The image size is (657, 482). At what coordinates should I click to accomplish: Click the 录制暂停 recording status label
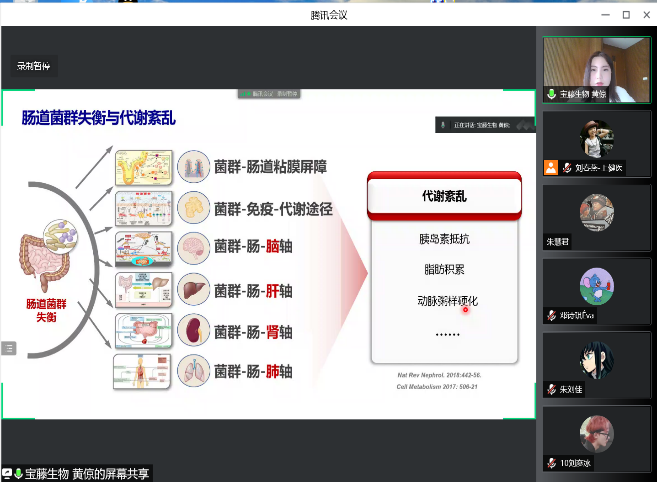(x=32, y=66)
